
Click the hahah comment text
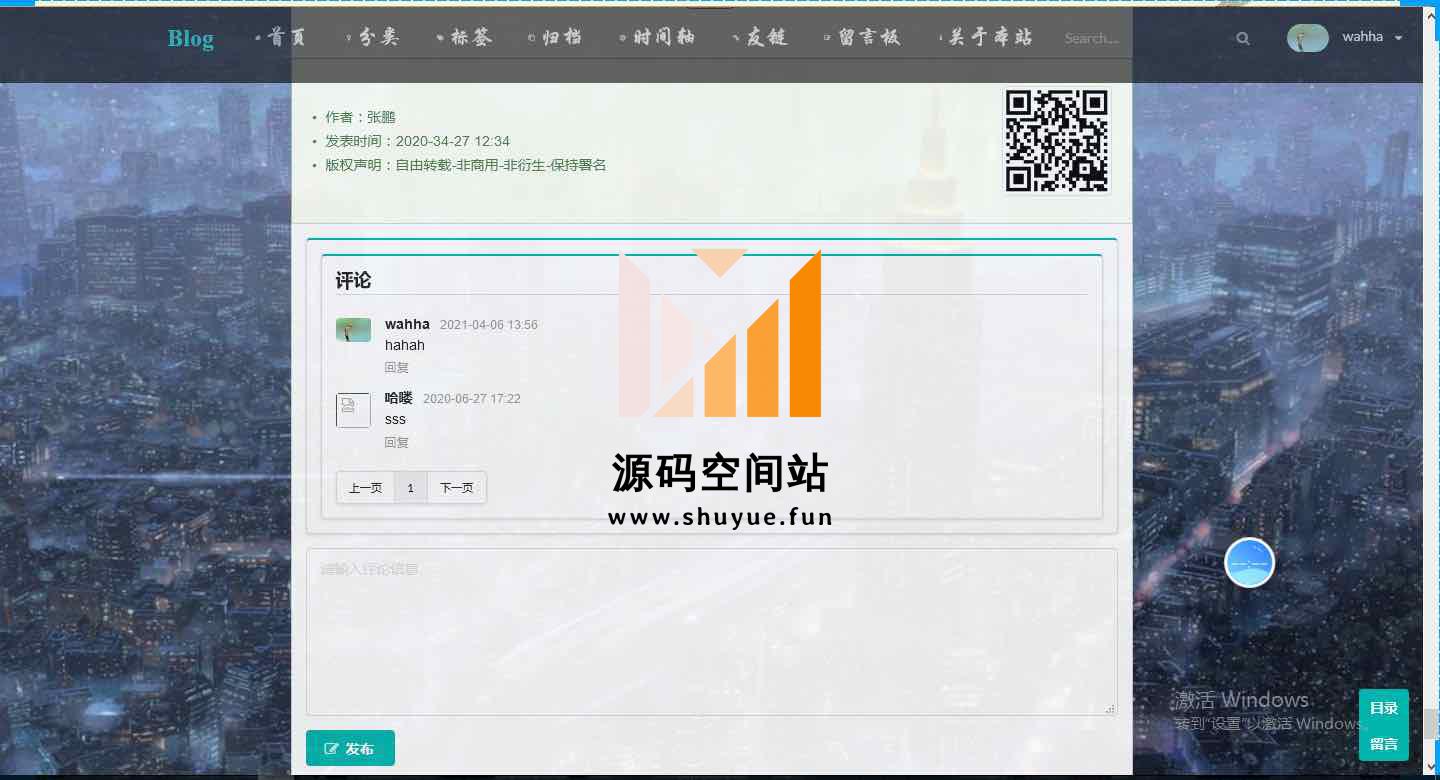[x=405, y=345]
